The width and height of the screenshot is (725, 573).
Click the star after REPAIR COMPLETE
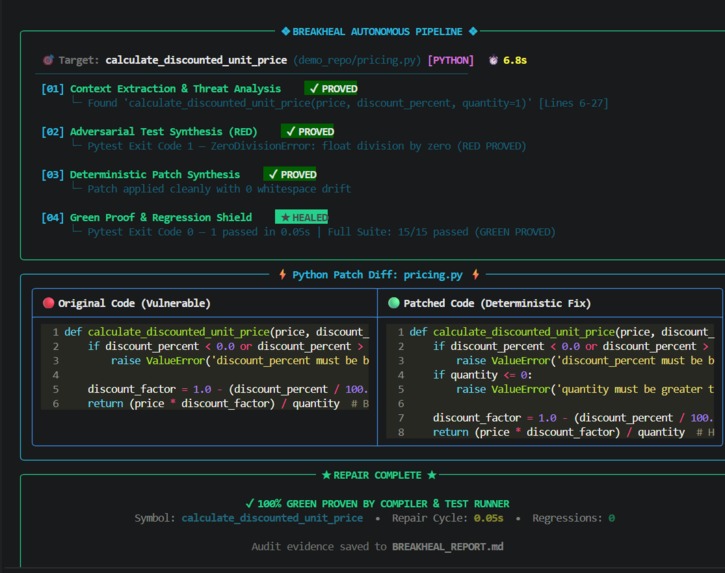(x=432, y=475)
